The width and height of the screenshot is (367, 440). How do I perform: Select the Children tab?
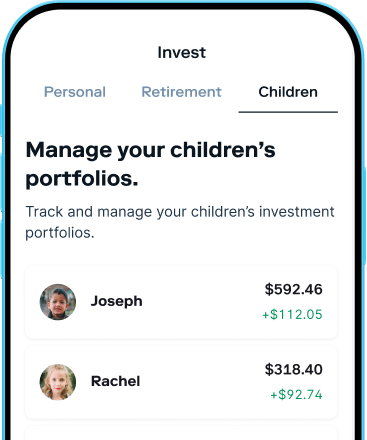(288, 92)
